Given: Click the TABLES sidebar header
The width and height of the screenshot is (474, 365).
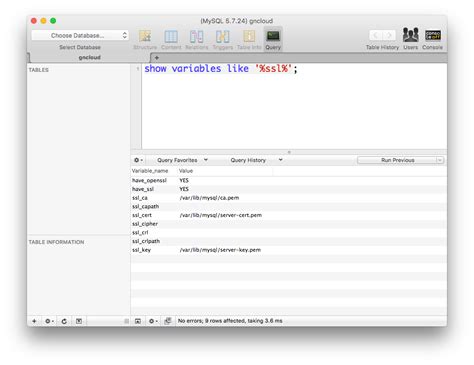Looking at the screenshot, I should coord(39,70).
